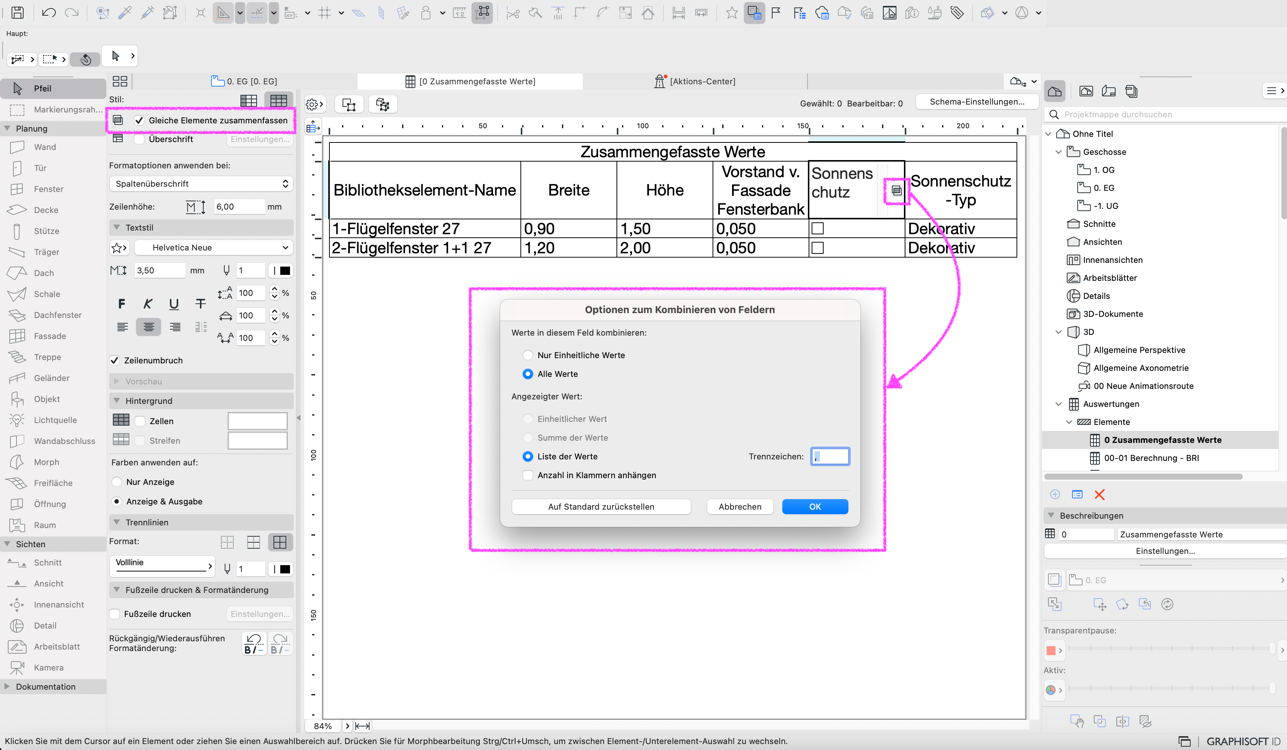Undo format change B/ icon
Viewport: 1287px width, 750px height.
(254, 643)
